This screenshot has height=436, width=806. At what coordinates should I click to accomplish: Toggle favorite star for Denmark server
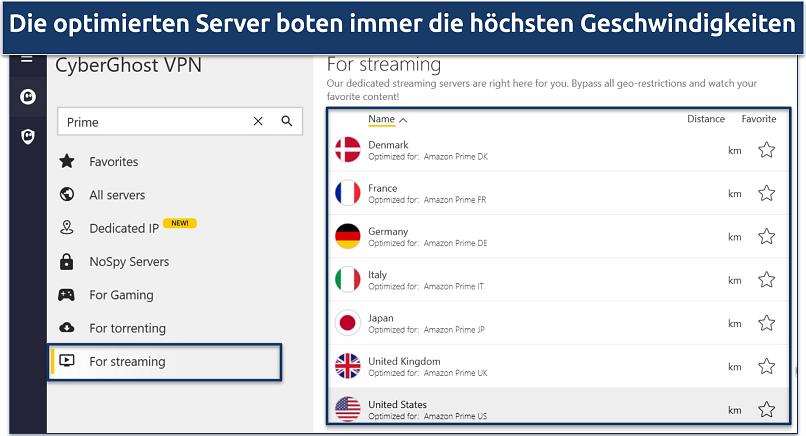[766, 150]
